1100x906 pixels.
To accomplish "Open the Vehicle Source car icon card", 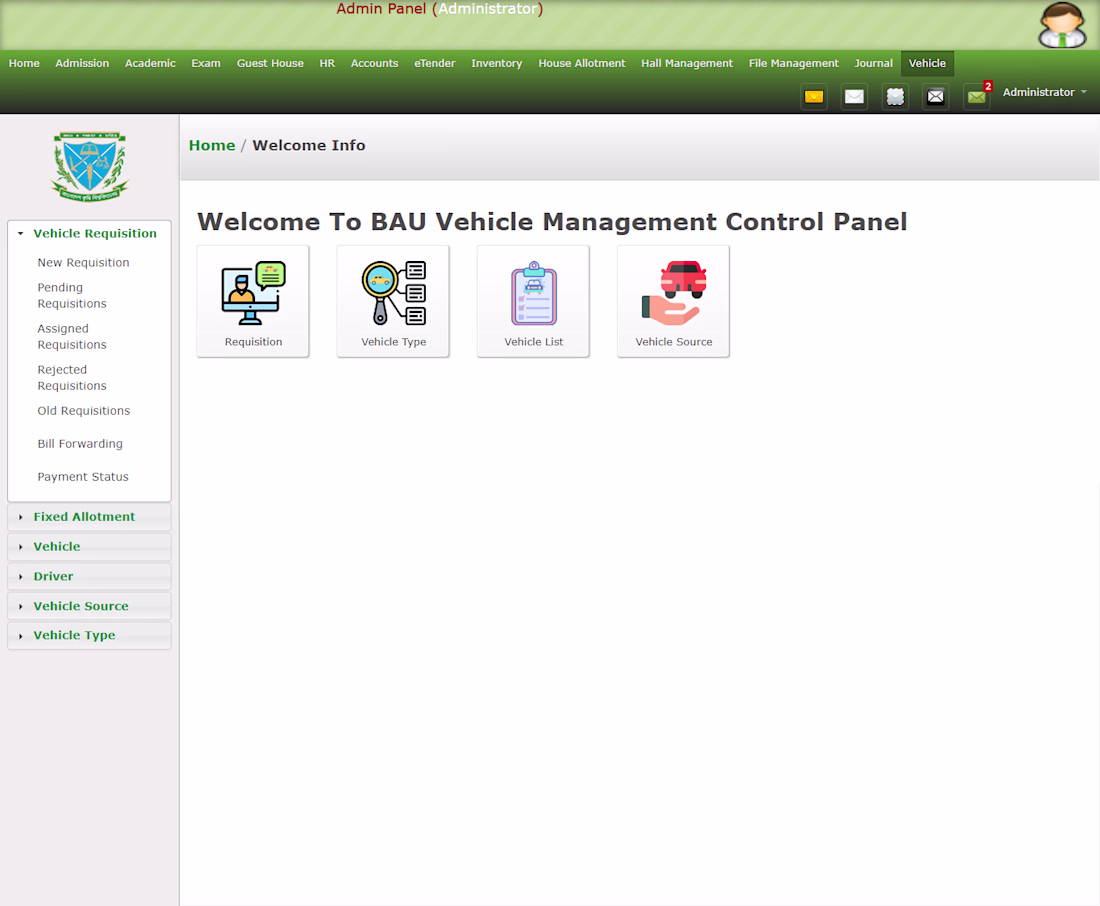I will [673, 301].
